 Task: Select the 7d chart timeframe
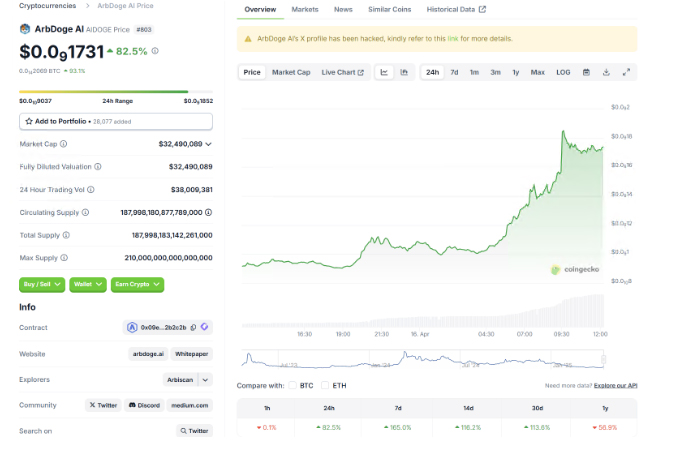coord(454,72)
